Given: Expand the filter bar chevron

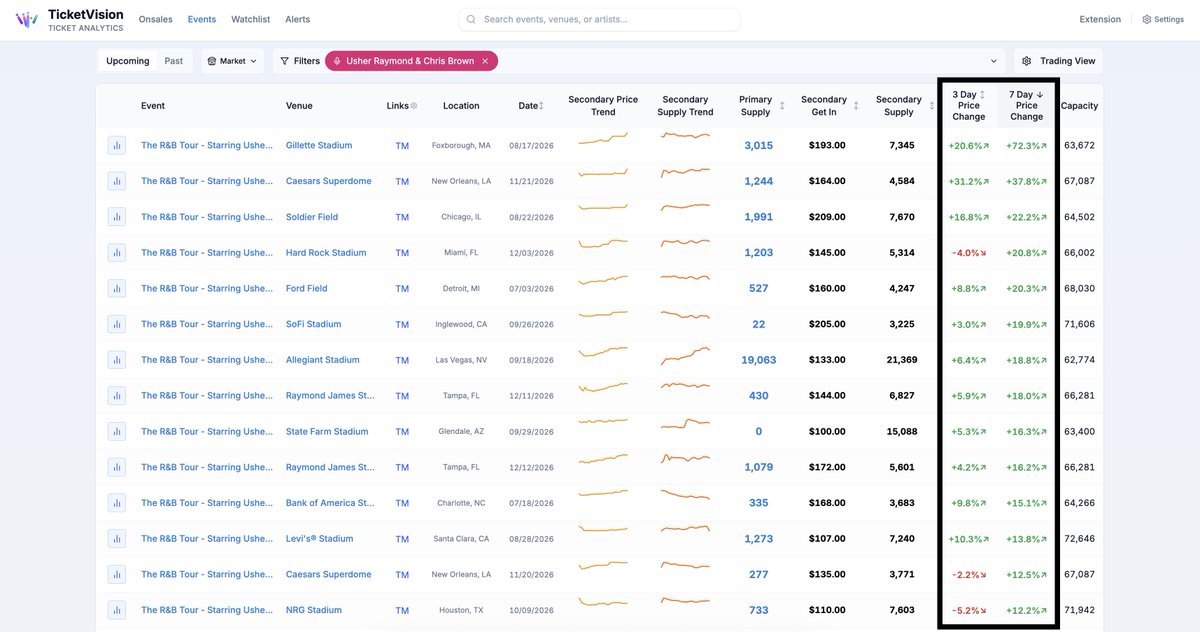Looking at the screenshot, I should click(x=994, y=61).
